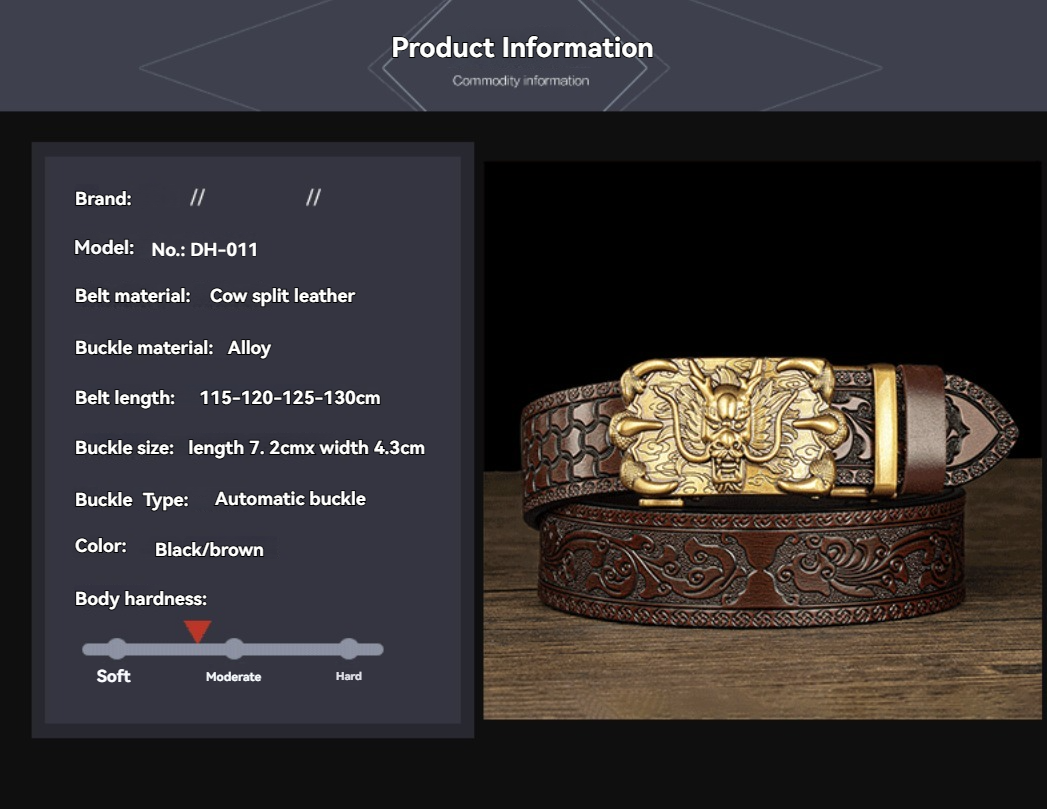Click the Soft dot on the hardness slider
1047x809 pixels.
[x=117, y=649]
